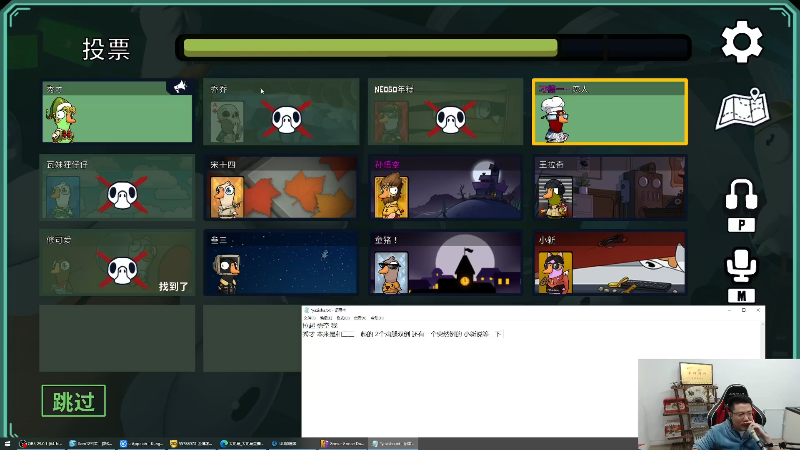
Task: Vote for the TV-head duck on starry banner
Action: [281, 263]
